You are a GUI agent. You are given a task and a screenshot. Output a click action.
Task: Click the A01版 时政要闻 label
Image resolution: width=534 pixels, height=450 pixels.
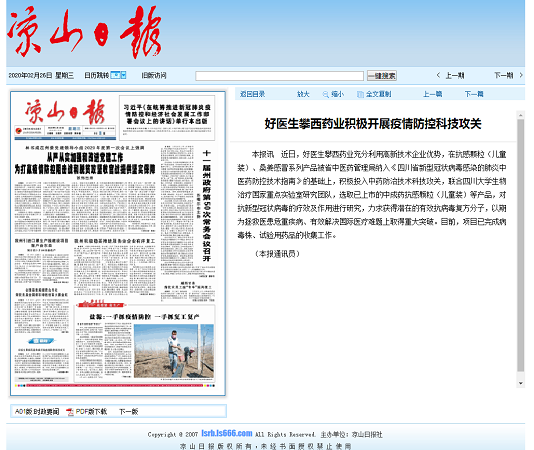point(37,412)
